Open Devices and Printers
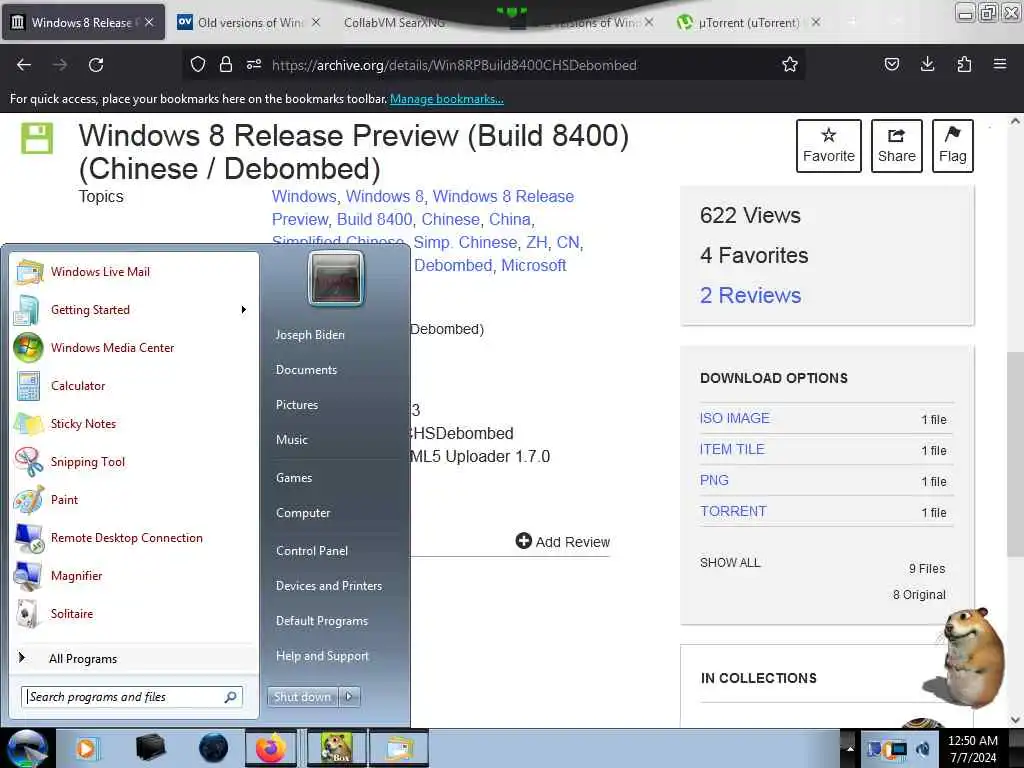 coord(328,586)
